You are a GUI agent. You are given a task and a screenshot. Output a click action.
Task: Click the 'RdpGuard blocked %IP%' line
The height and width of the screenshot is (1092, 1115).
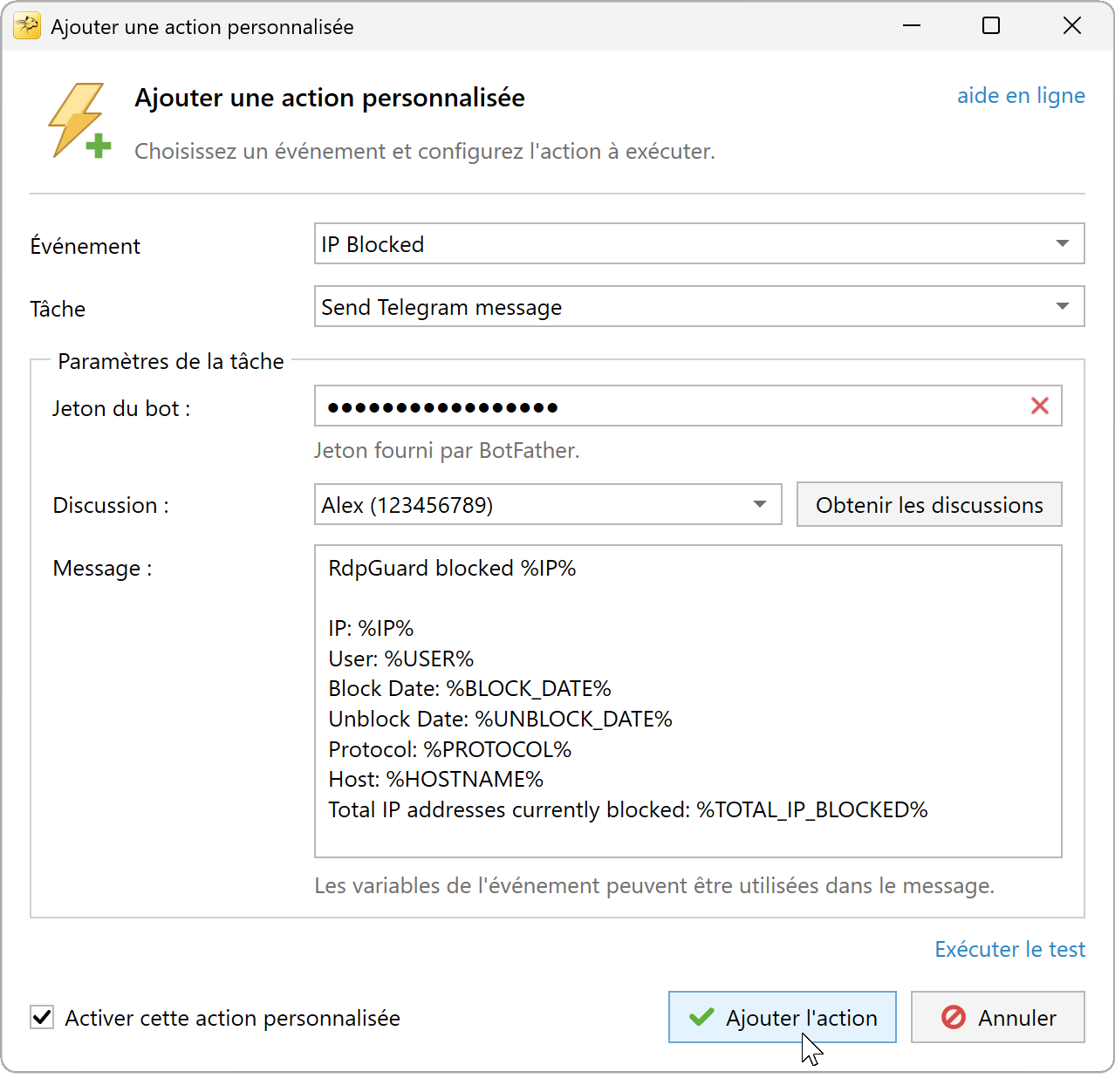pos(452,568)
